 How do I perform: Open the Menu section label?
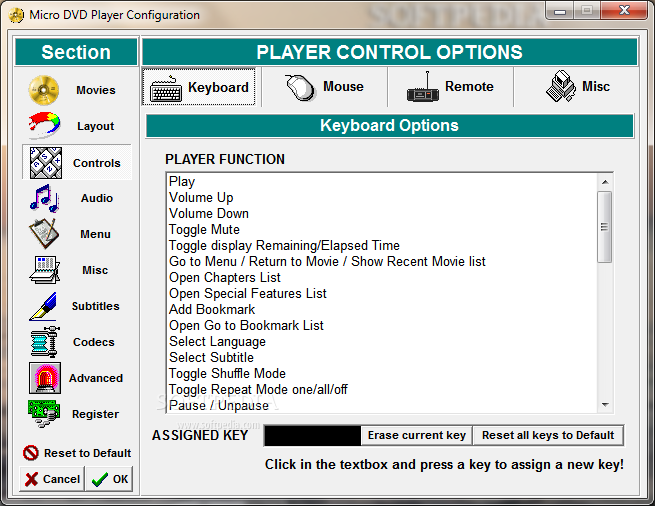(96, 234)
